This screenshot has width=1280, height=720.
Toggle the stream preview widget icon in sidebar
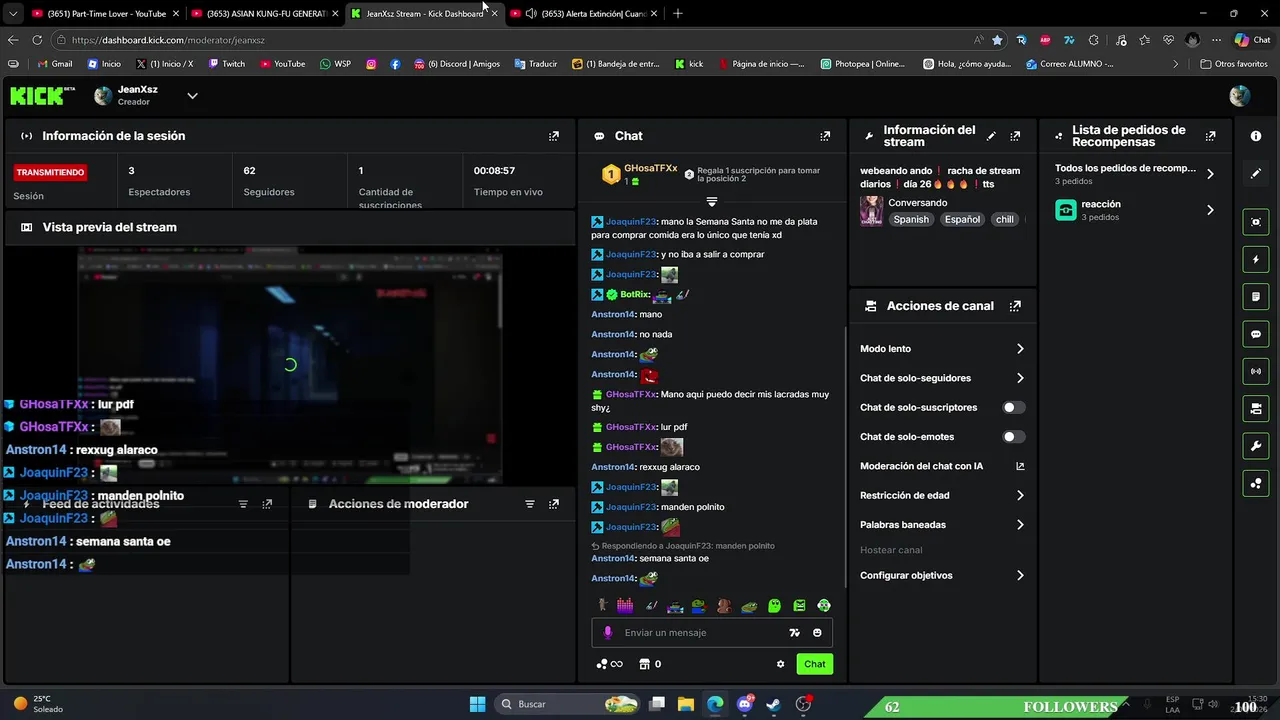pos(1256,222)
